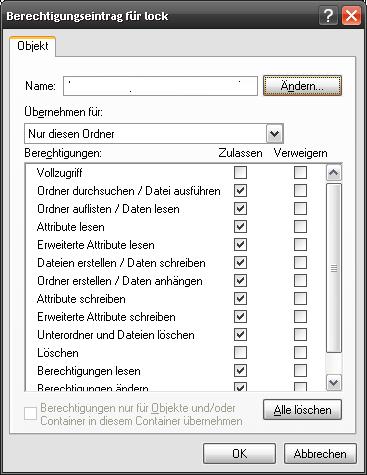Image resolution: width=367 pixels, height=475 pixels.
Task: Click the Abbrechen button
Action: click(x=320, y=454)
